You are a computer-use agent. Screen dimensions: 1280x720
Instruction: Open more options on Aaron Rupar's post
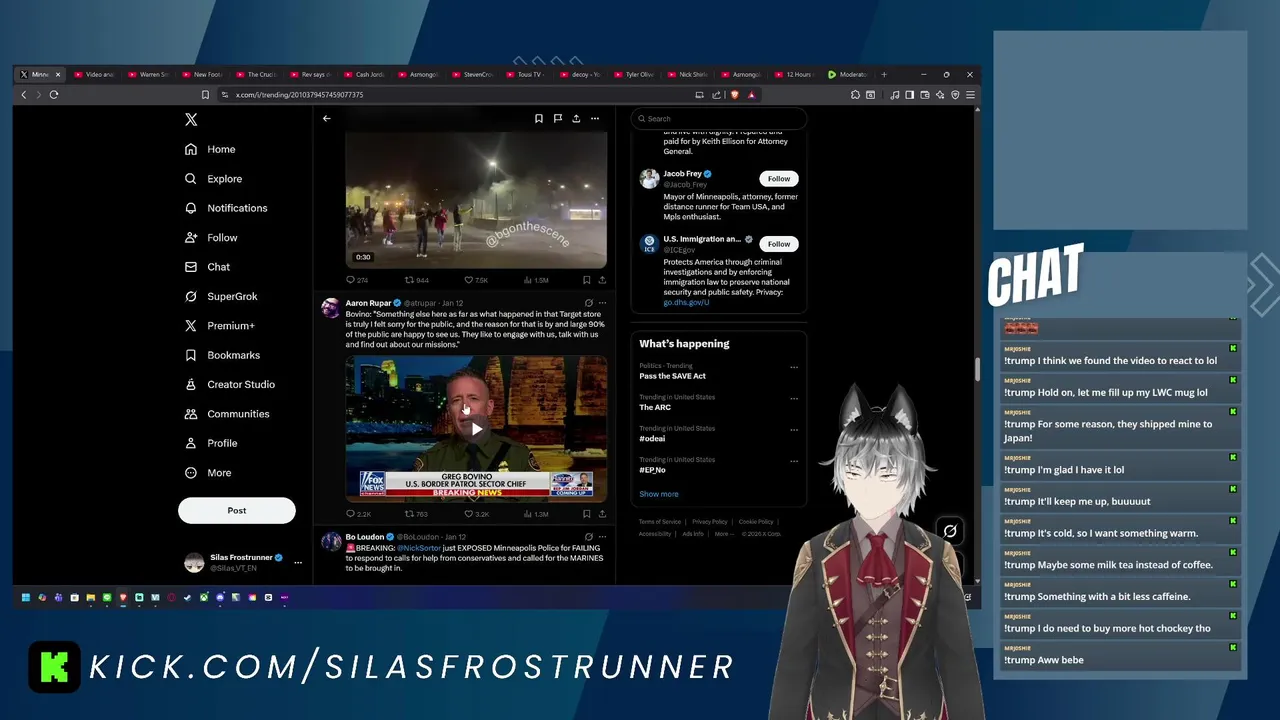[602, 303]
